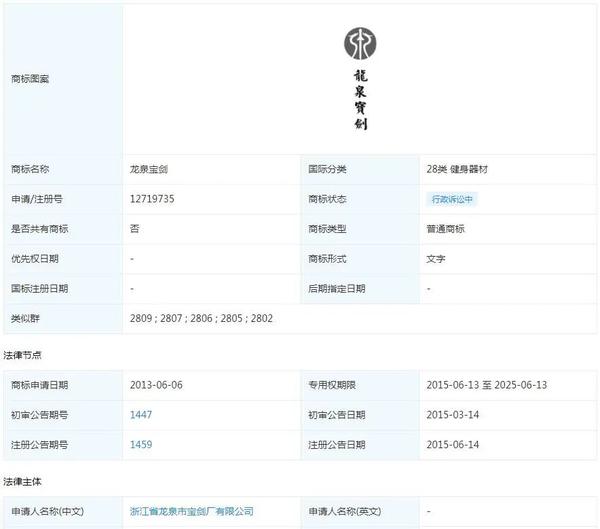Click the 龙泉宝剑 trademark logo image
Image resolution: width=600 pixels, height=529 pixels.
click(x=360, y=79)
